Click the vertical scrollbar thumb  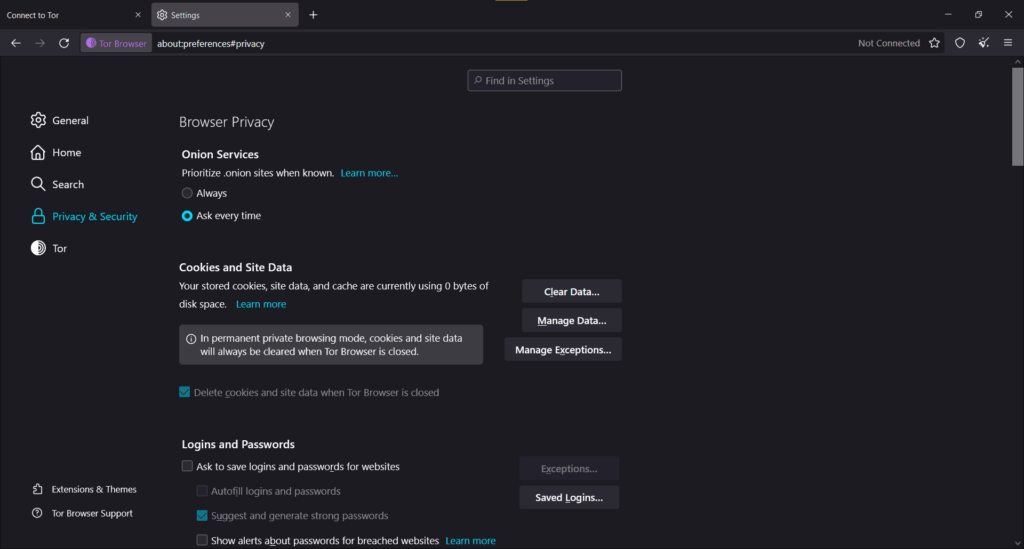coord(1017,116)
